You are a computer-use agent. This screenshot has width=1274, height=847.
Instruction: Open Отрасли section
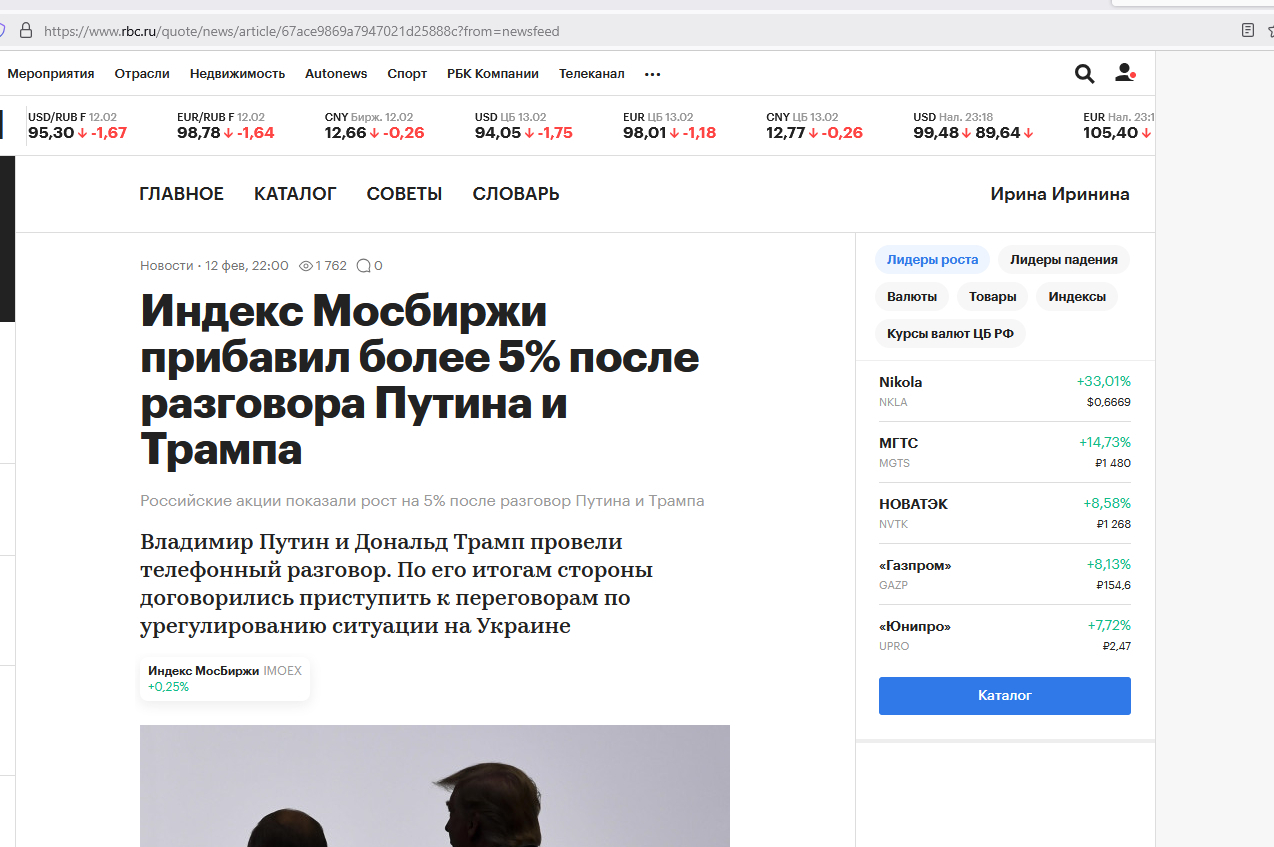(142, 73)
